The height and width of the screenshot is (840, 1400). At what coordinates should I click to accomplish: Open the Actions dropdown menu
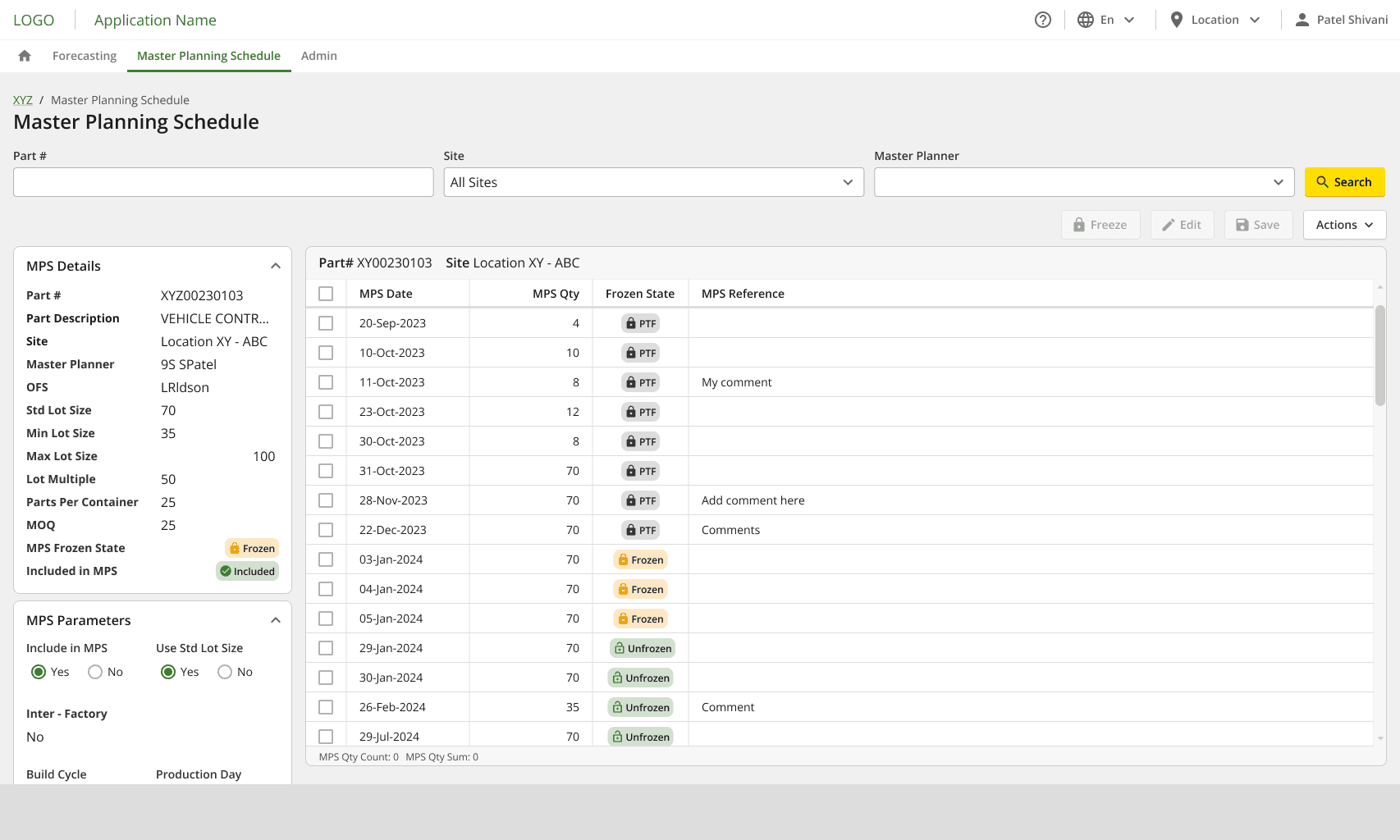tap(1344, 225)
